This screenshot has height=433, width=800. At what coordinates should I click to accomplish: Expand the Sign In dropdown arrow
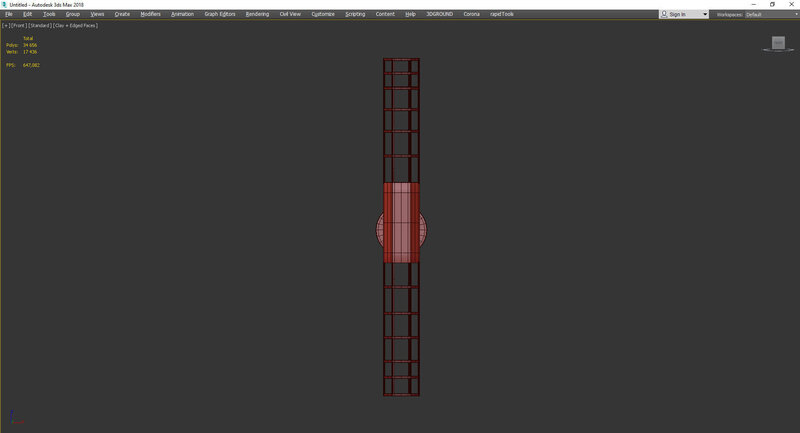pyautogui.click(x=704, y=15)
